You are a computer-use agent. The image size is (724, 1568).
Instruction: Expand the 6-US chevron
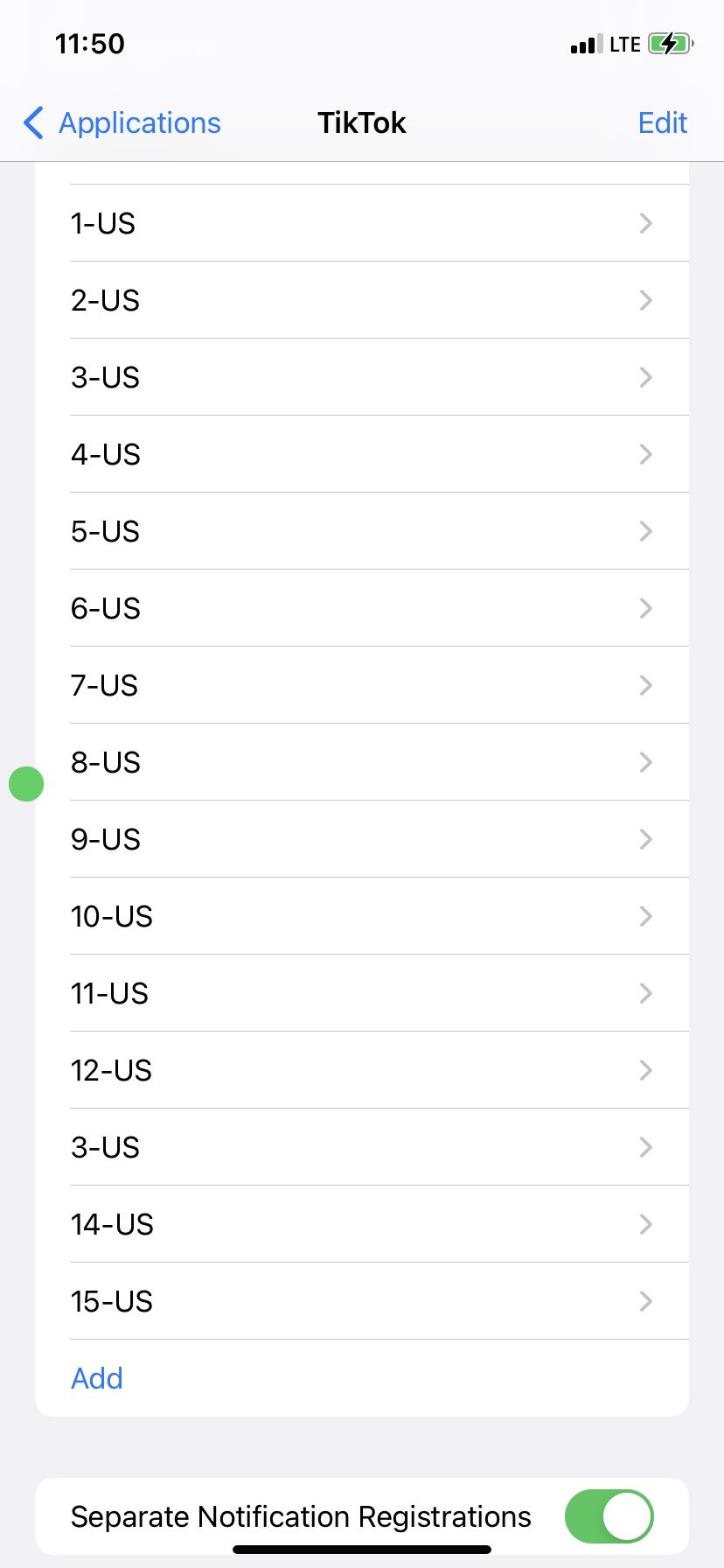point(645,608)
